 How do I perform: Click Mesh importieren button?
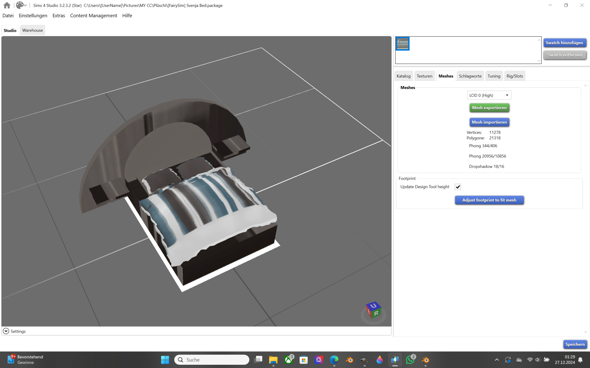pos(489,122)
